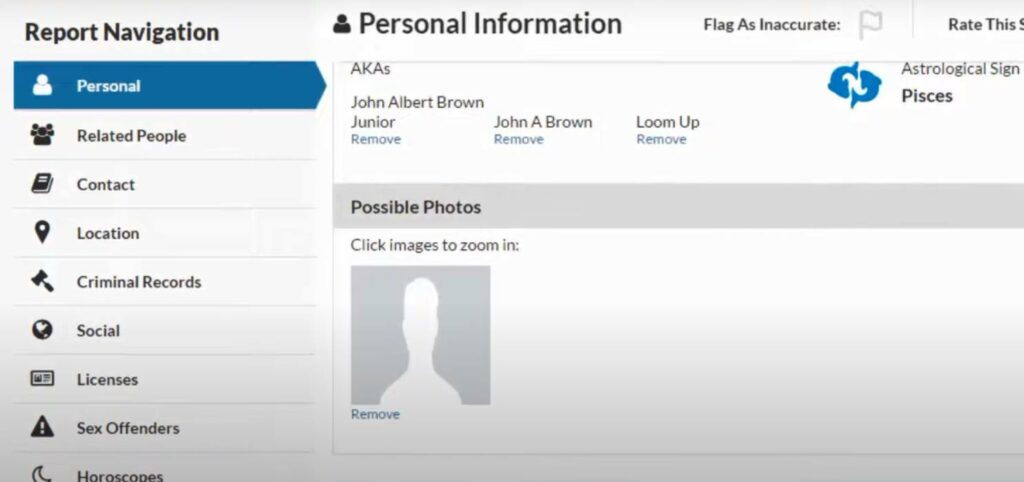1024x482 pixels.
Task: Remove the Loom Up alias
Action: (x=662, y=139)
